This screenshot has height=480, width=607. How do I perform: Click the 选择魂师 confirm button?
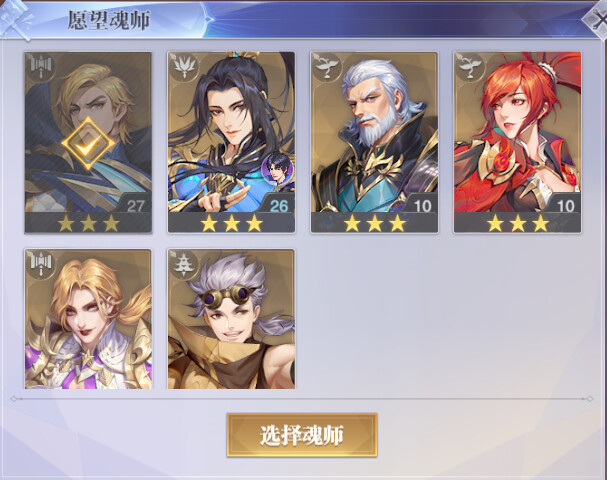click(302, 435)
